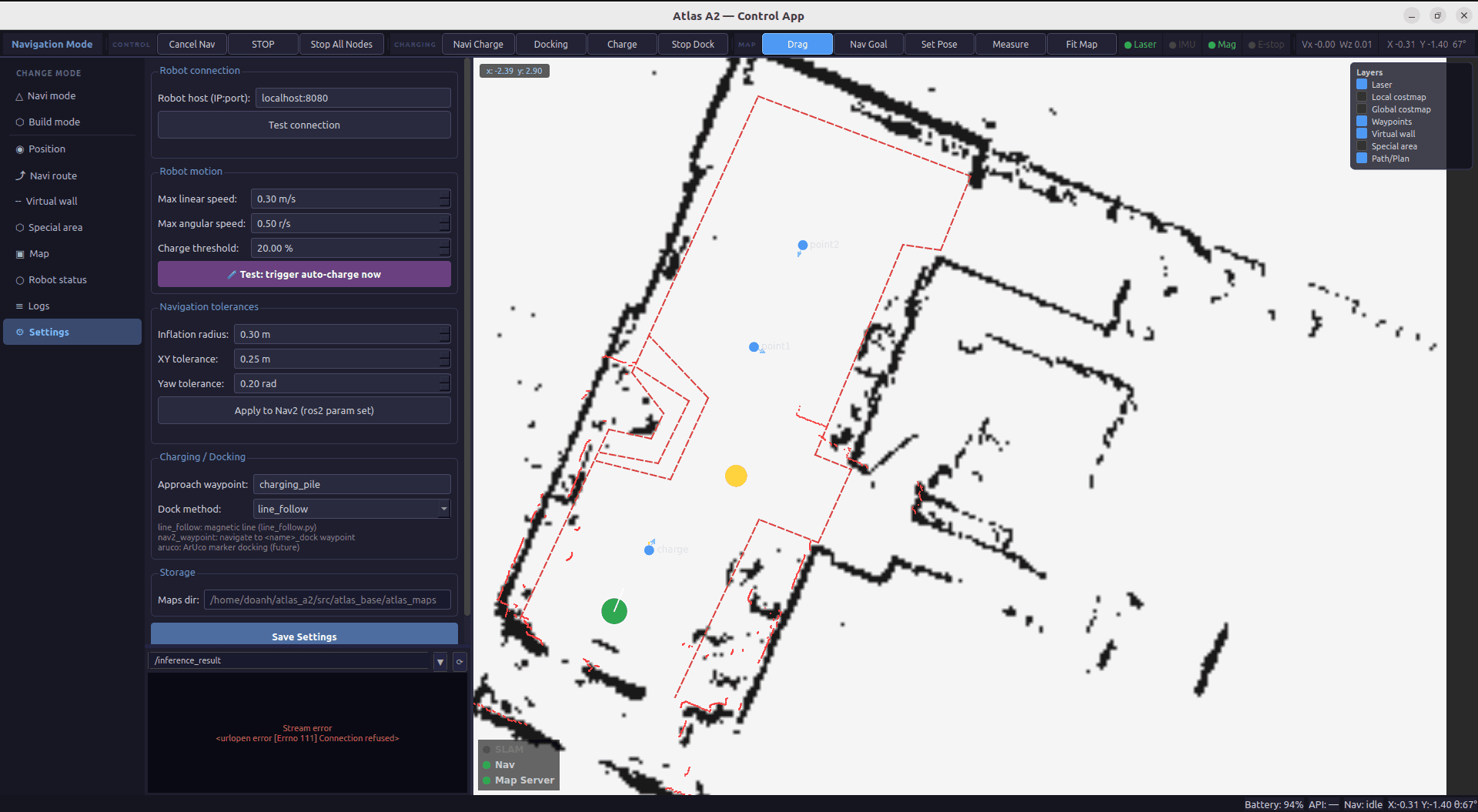Adjust the Inflation radius spinner

444,335
